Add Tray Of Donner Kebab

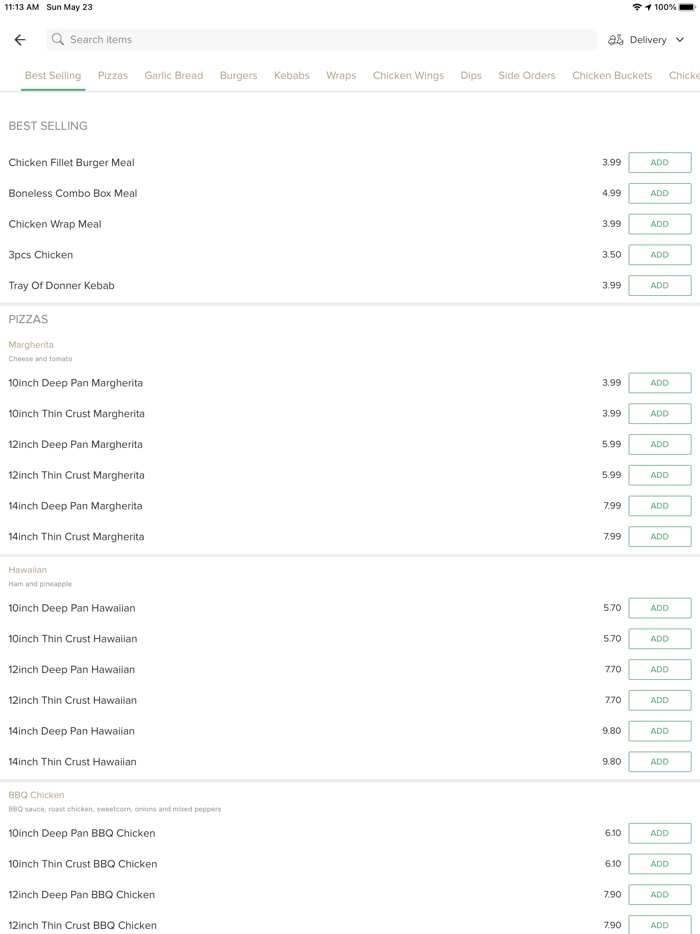point(659,286)
